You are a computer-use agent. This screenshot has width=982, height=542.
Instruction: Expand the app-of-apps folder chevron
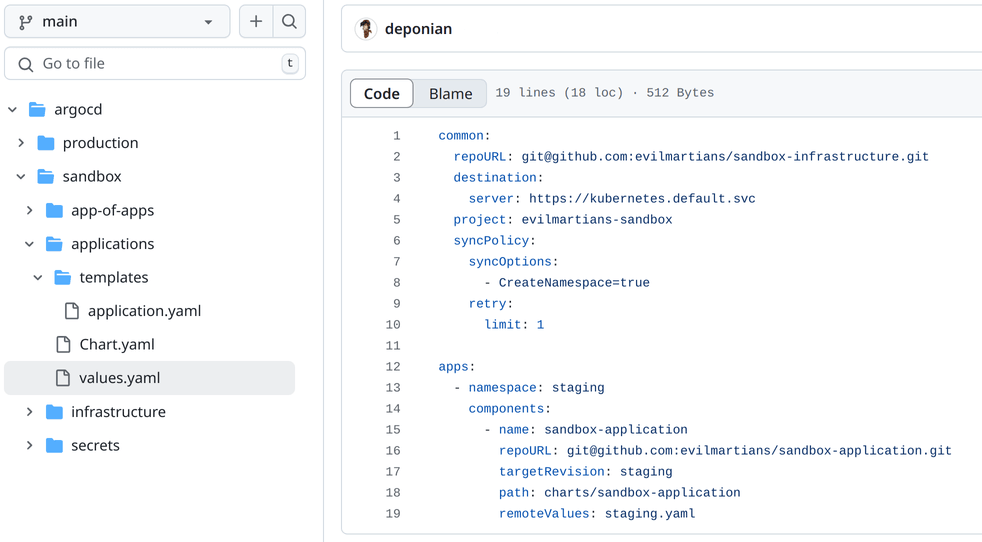coord(29,211)
